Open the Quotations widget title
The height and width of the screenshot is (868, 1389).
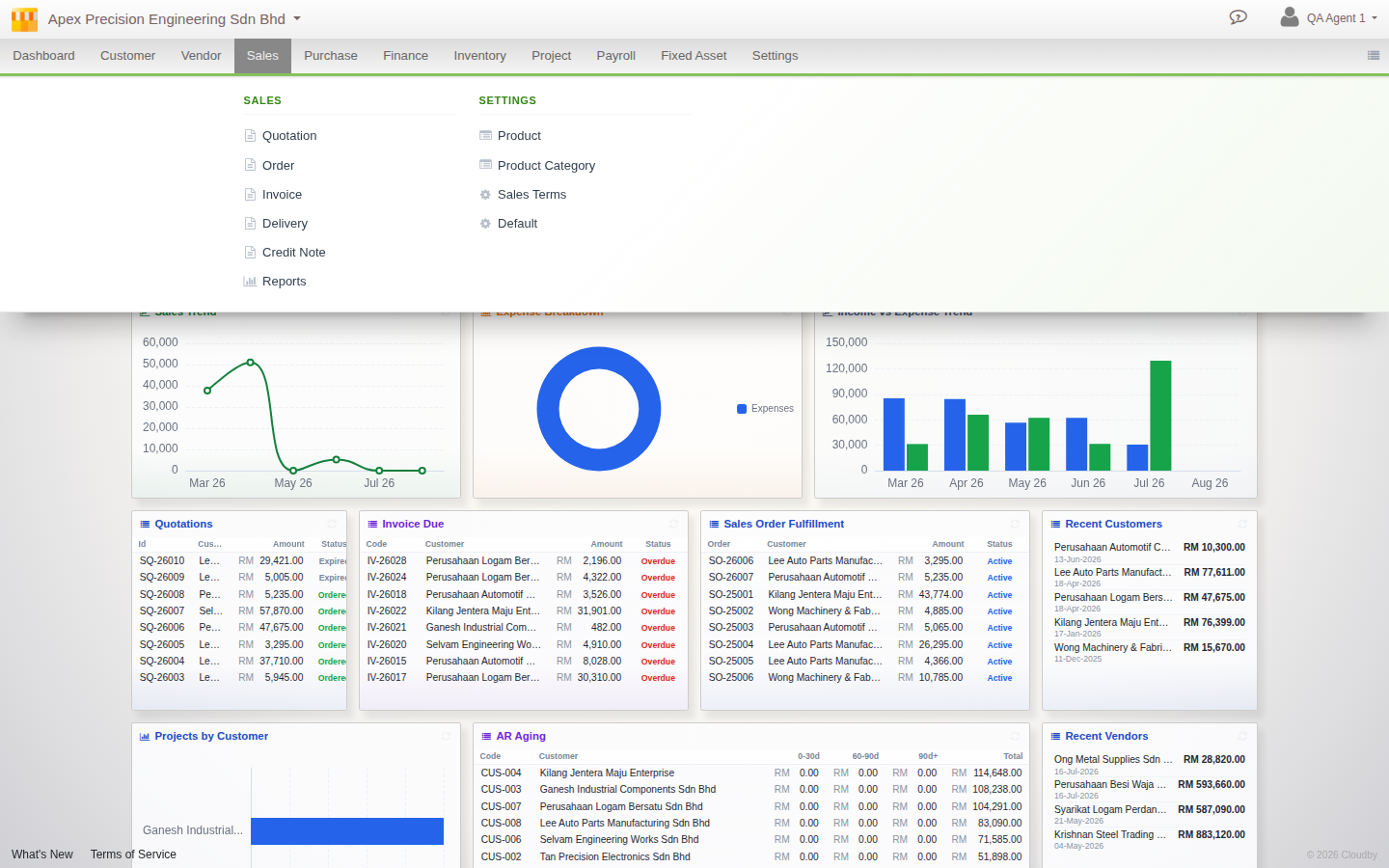(183, 524)
